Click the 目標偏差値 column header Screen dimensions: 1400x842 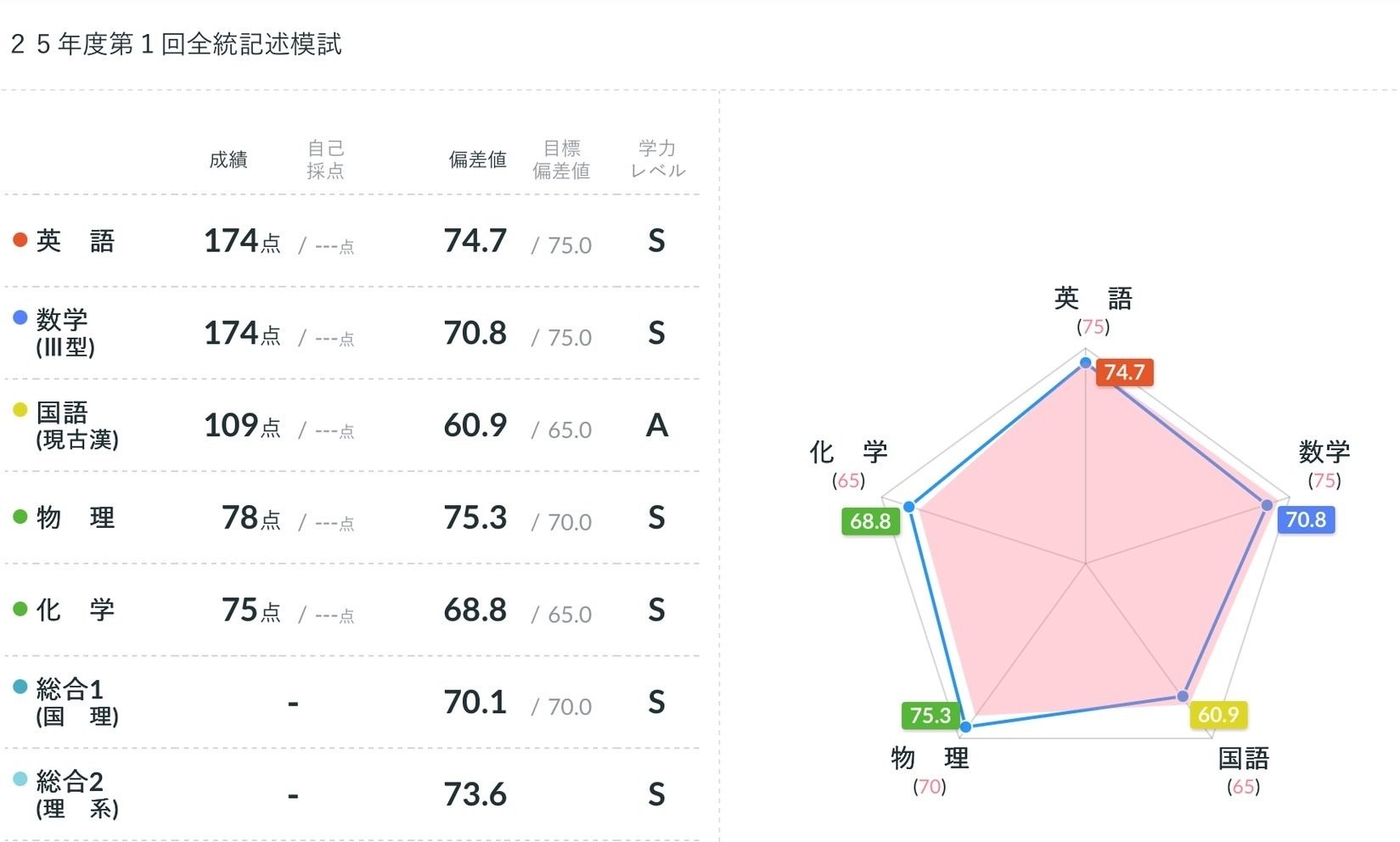point(561,160)
